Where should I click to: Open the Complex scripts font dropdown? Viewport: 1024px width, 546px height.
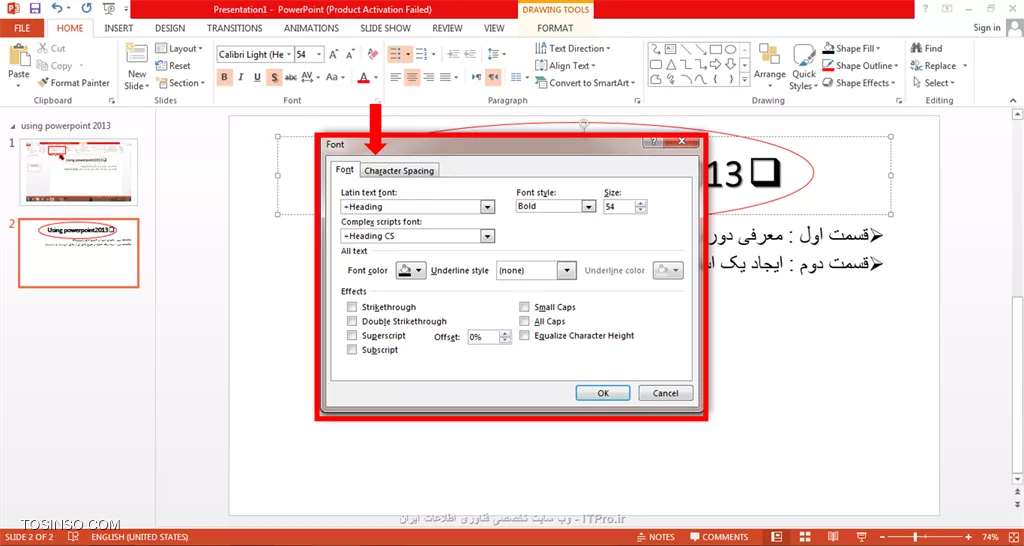487,236
